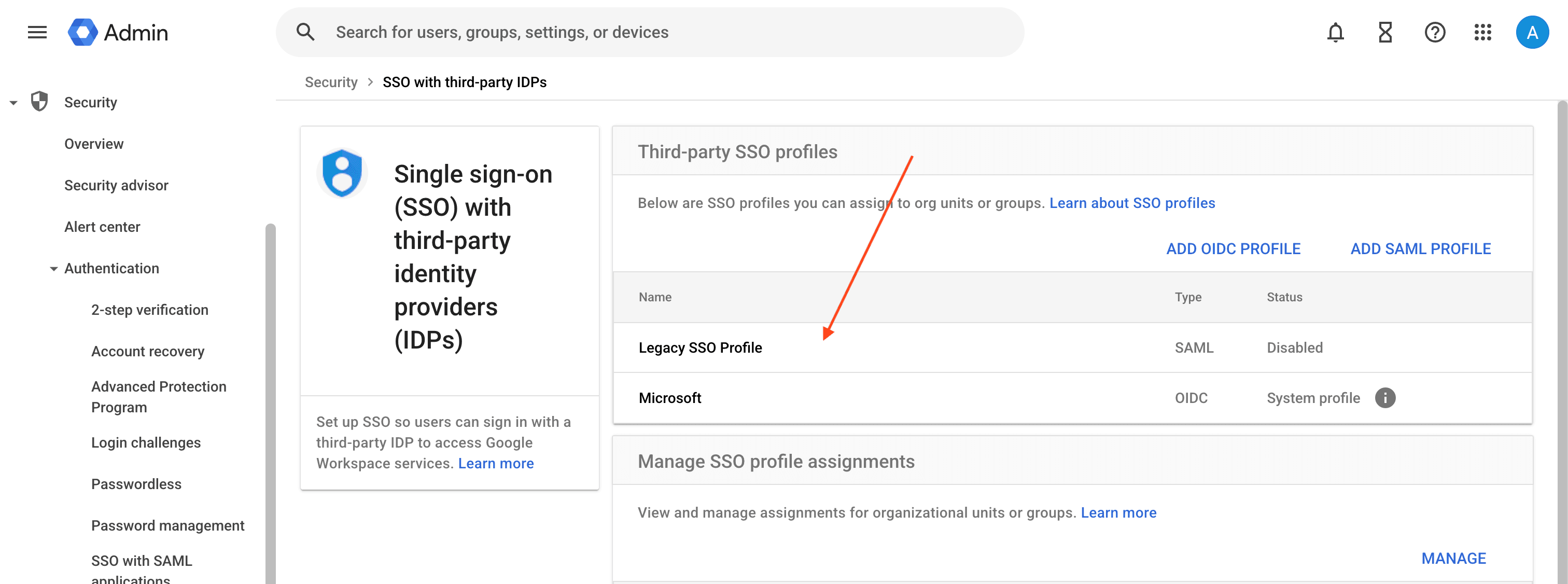Open the help question mark icon

(1435, 32)
